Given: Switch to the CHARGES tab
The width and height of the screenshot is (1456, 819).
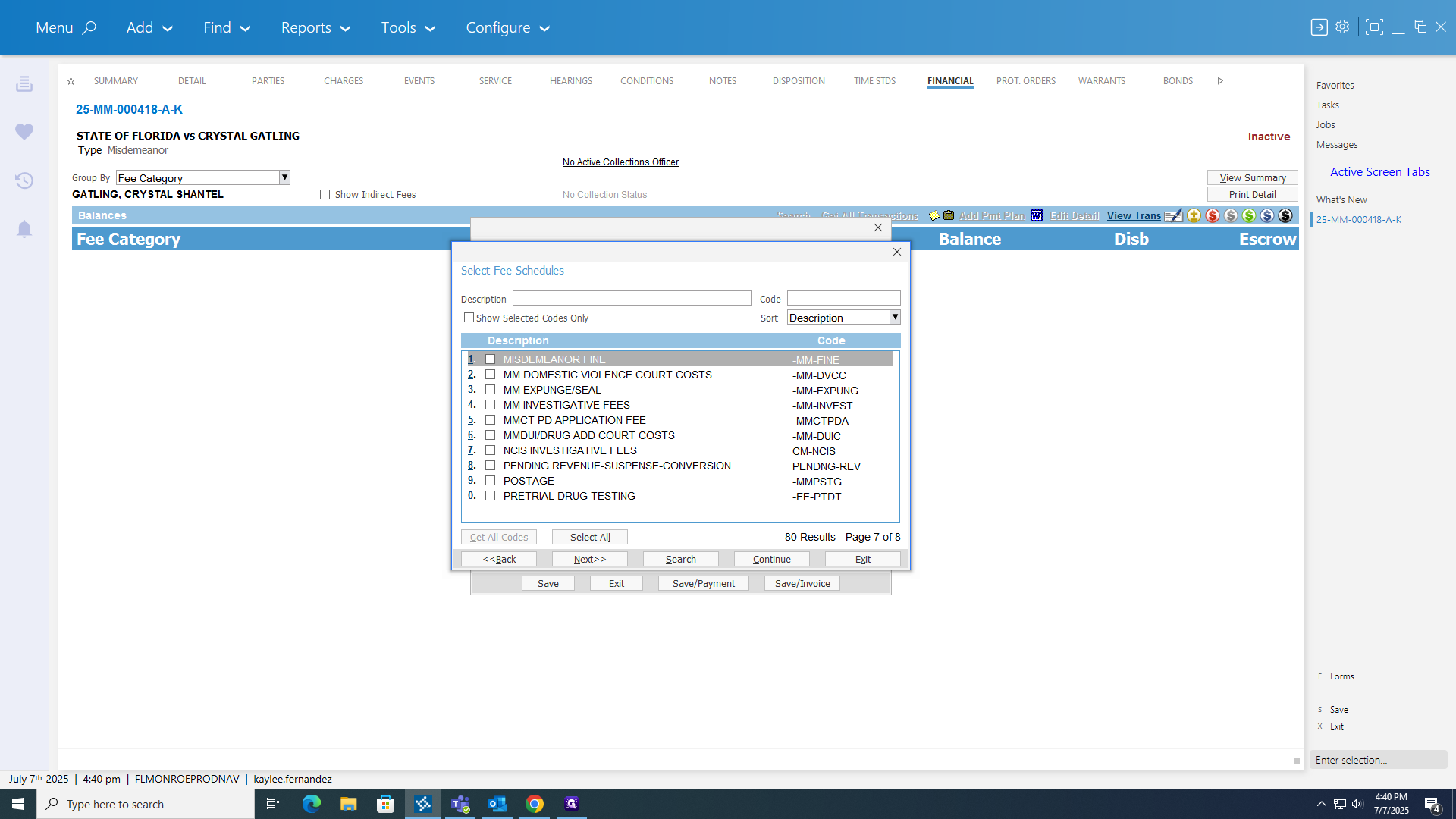Looking at the screenshot, I should pyautogui.click(x=344, y=81).
